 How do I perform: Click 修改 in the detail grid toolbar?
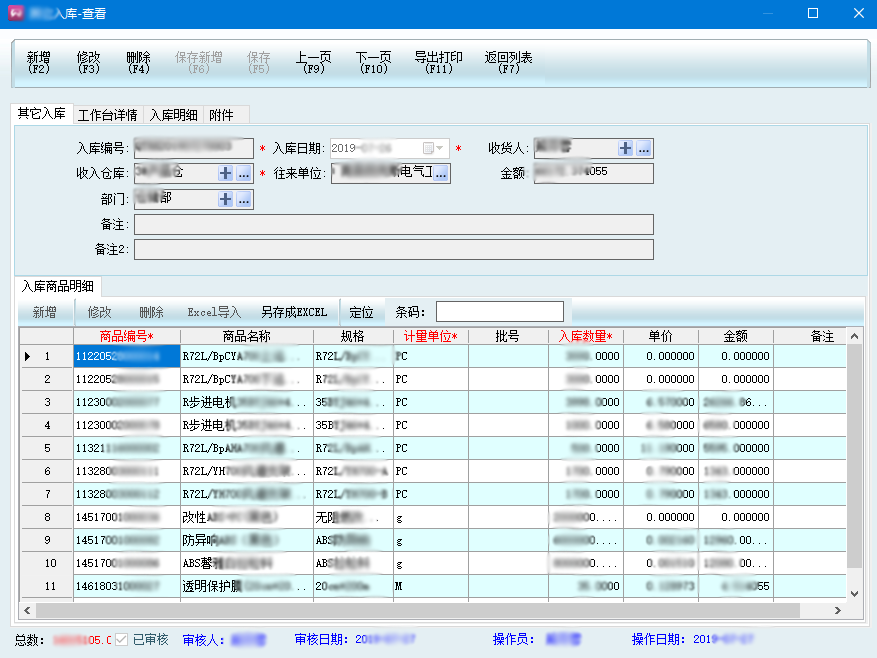click(x=100, y=312)
